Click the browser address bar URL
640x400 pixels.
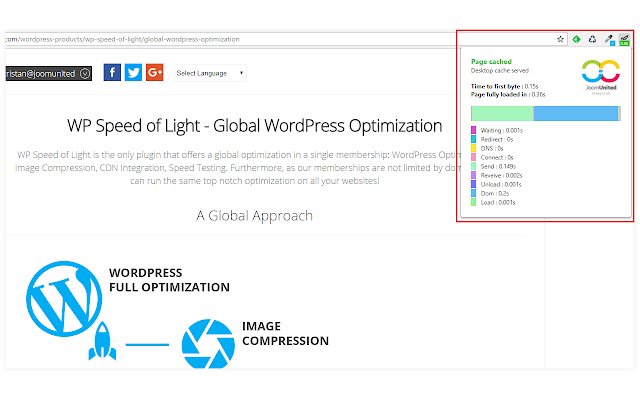coord(122,39)
